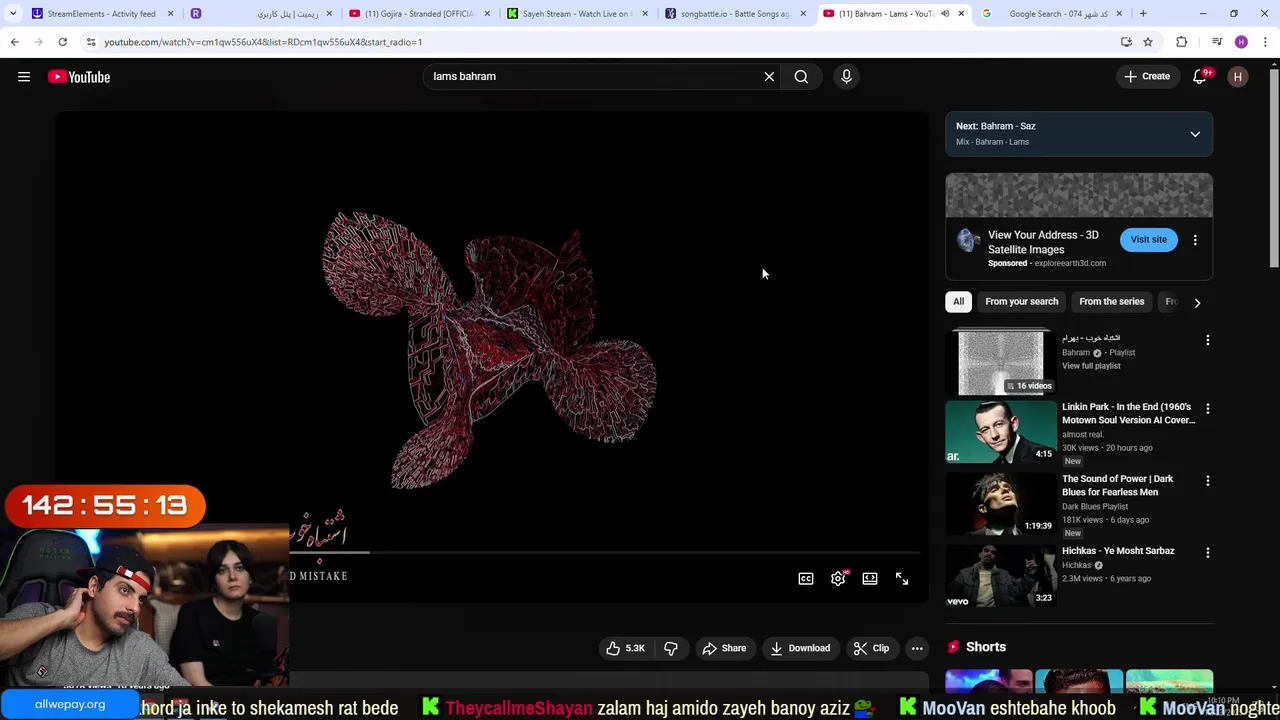Open The Sound of Power thumbnail
This screenshot has height=720, width=1280.
point(1001,504)
